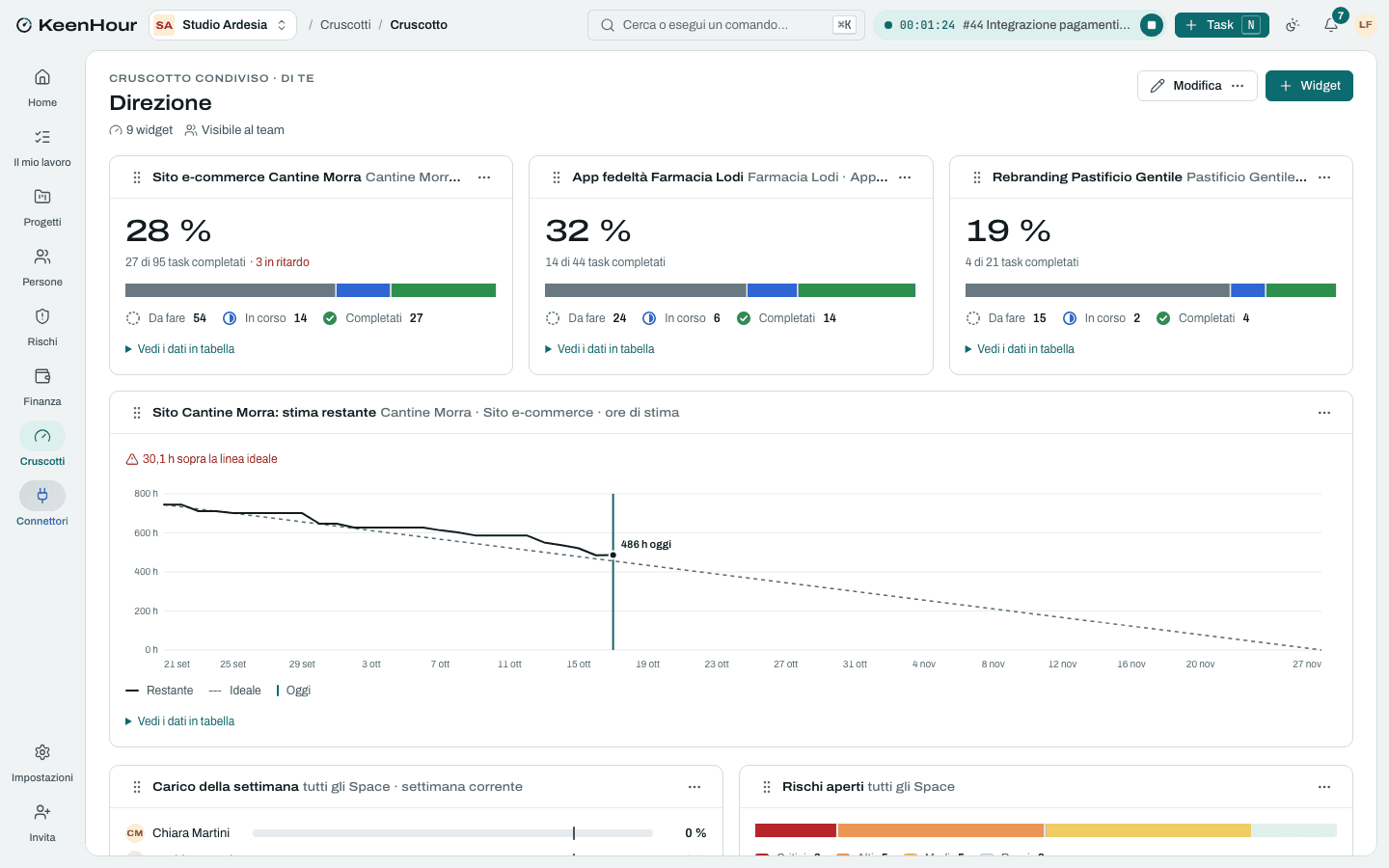The width and height of the screenshot is (1389, 868).
Task: Grab handle of Rischi aperti widget
Action: 766,787
